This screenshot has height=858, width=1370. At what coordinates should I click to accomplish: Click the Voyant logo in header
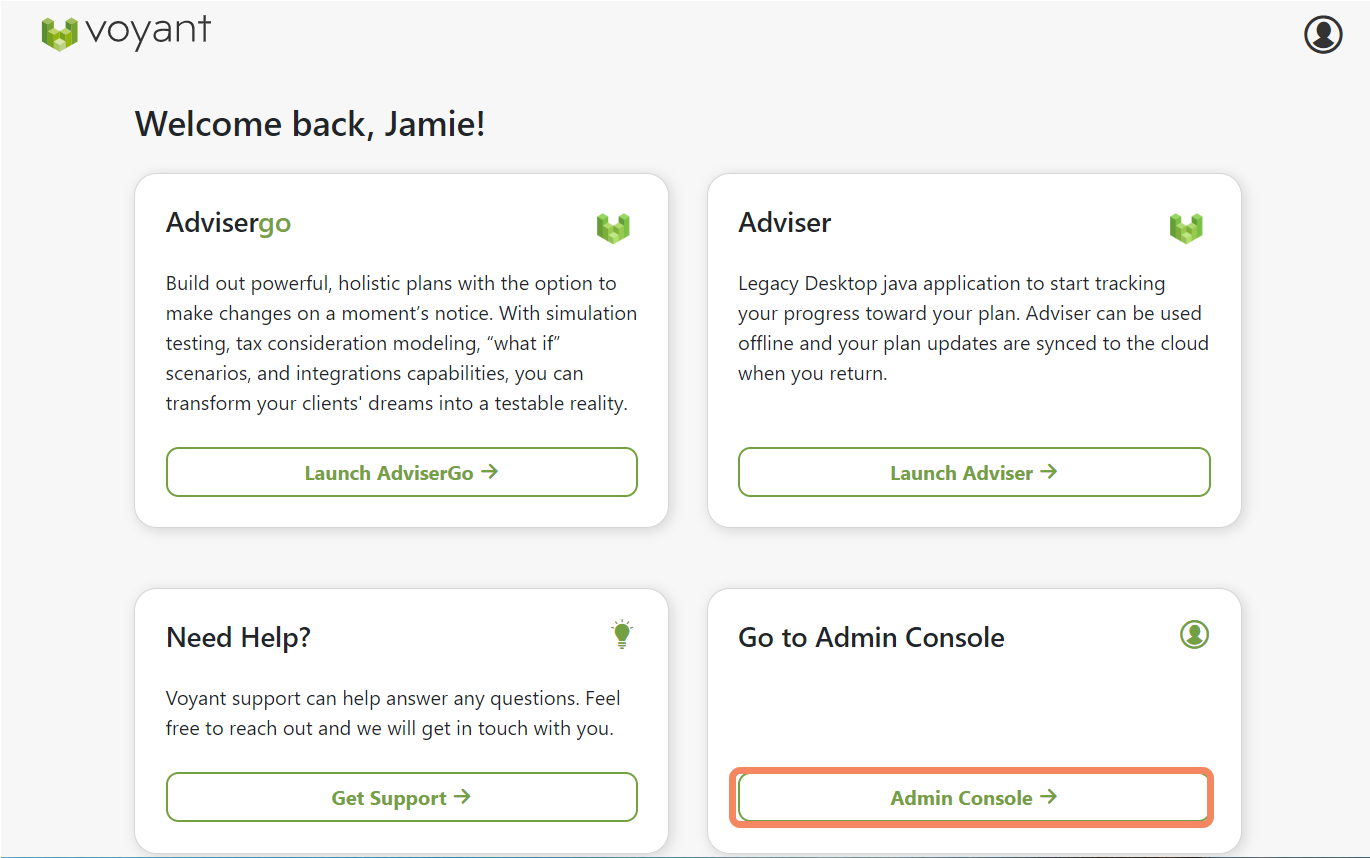[x=126, y=33]
